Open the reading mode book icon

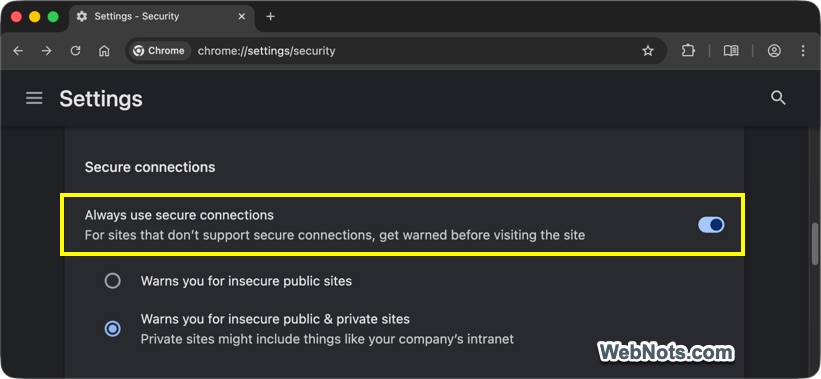coord(731,51)
